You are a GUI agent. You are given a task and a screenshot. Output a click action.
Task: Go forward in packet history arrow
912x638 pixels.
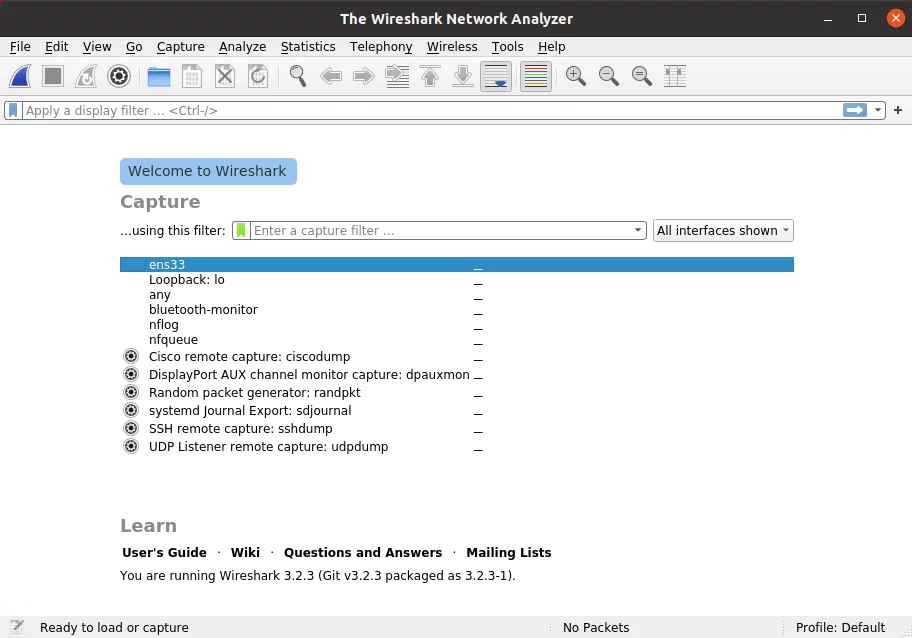[x=364, y=76]
